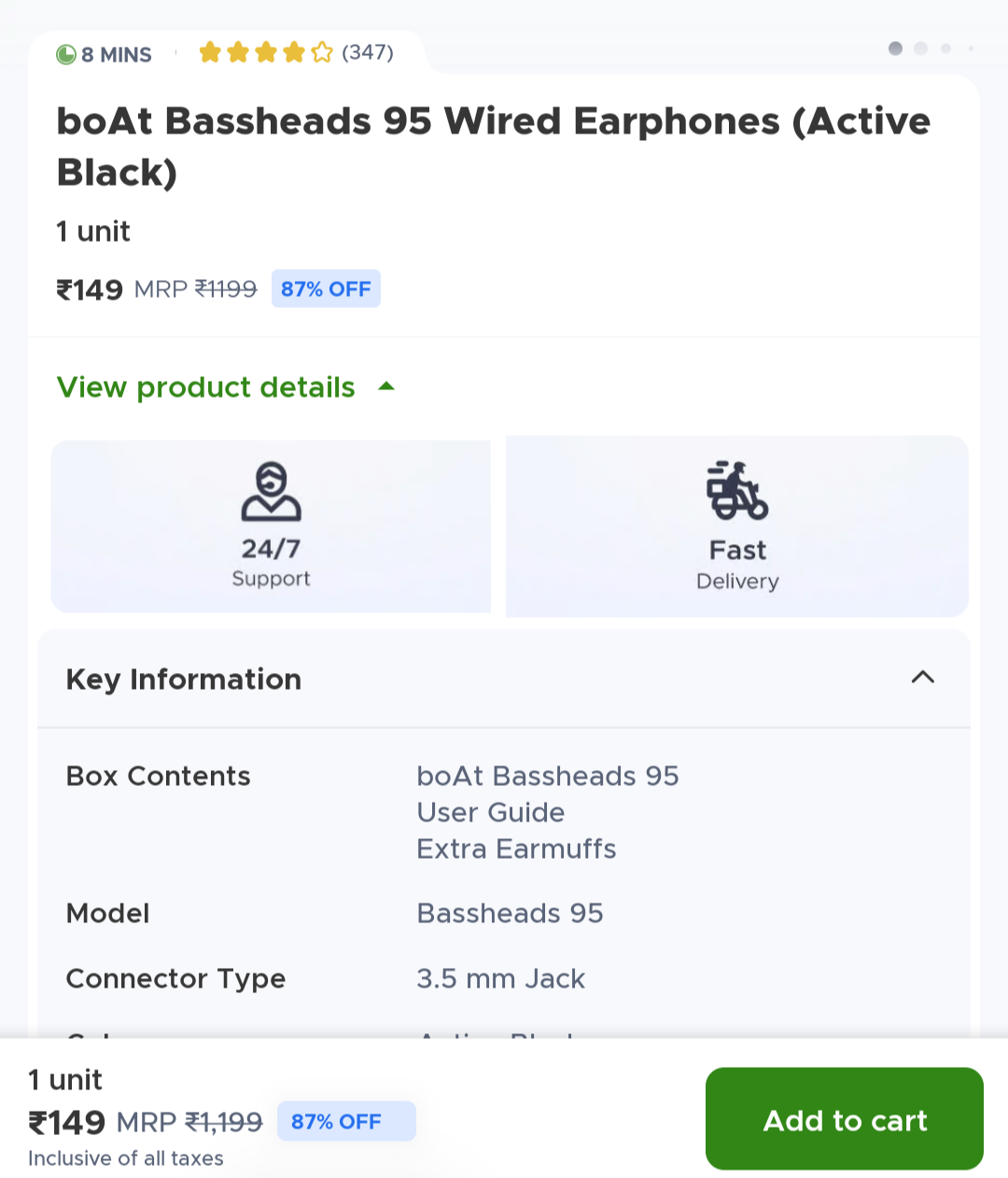Image resolution: width=1008 pixels, height=1178 pixels.
Task: Click the first filled rating star
Action: click(210, 52)
